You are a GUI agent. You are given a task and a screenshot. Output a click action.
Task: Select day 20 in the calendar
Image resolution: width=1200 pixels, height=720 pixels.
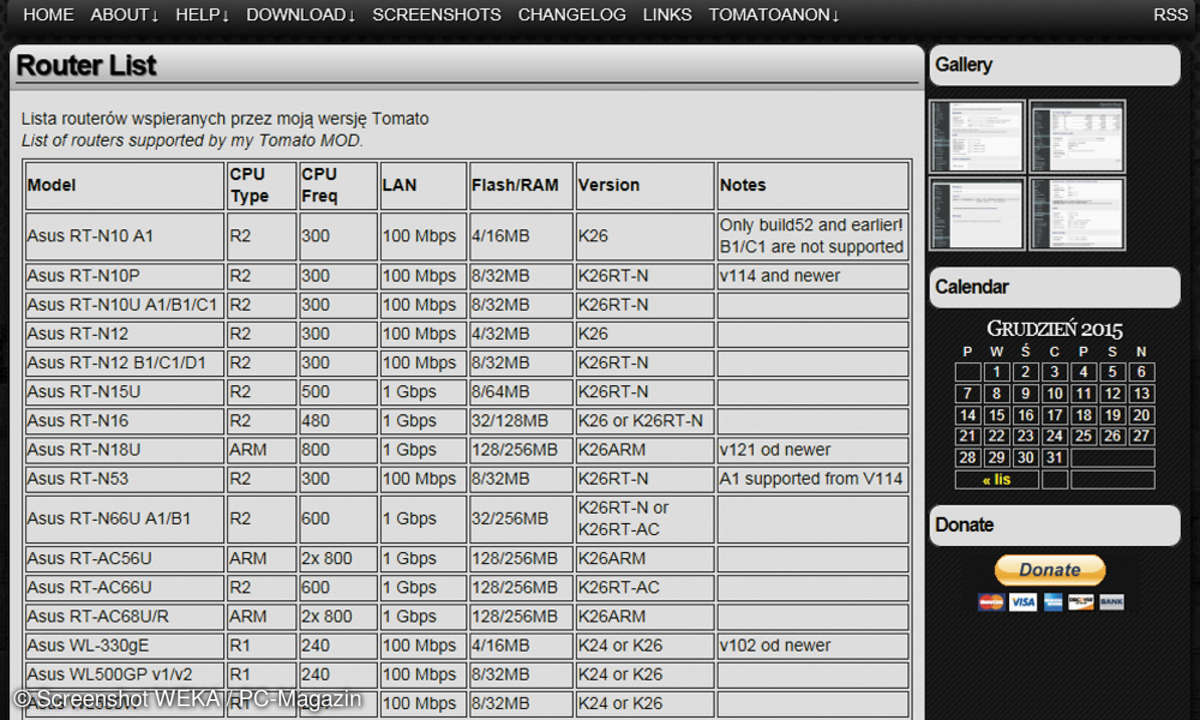coord(1141,415)
